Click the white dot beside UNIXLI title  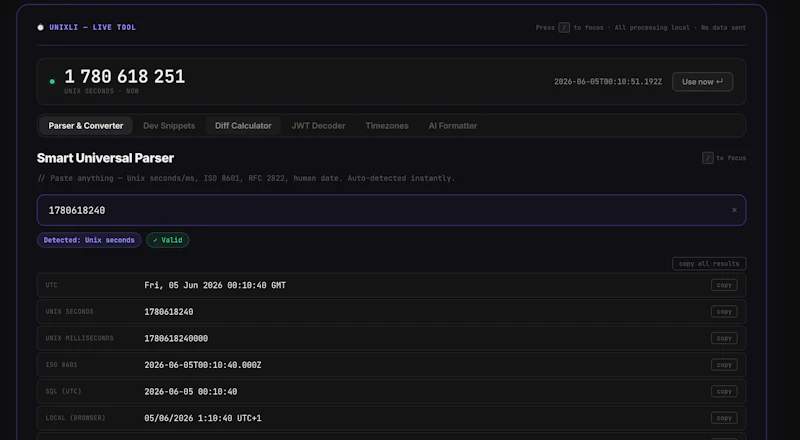(x=40, y=27)
